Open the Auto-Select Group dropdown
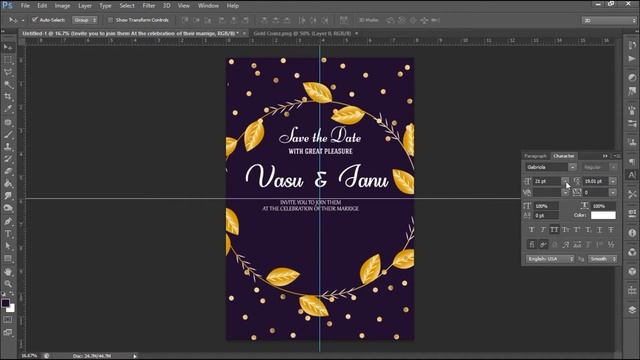 85,20
